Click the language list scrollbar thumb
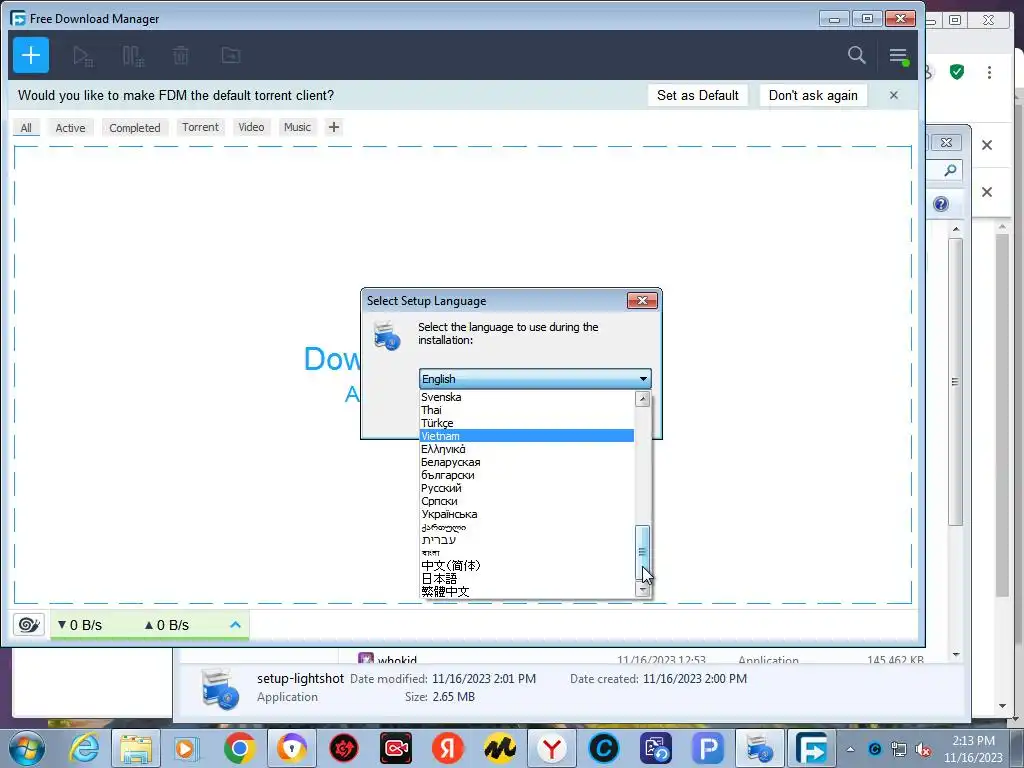This screenshot has height=768, width=1024. click(643, 552)
